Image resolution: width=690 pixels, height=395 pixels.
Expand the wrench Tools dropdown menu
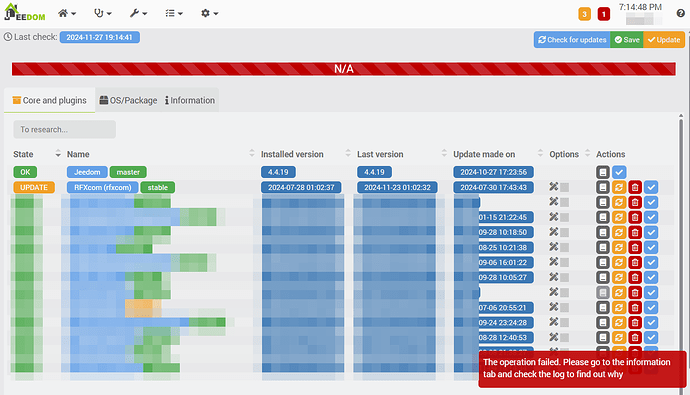click(138, 13)
